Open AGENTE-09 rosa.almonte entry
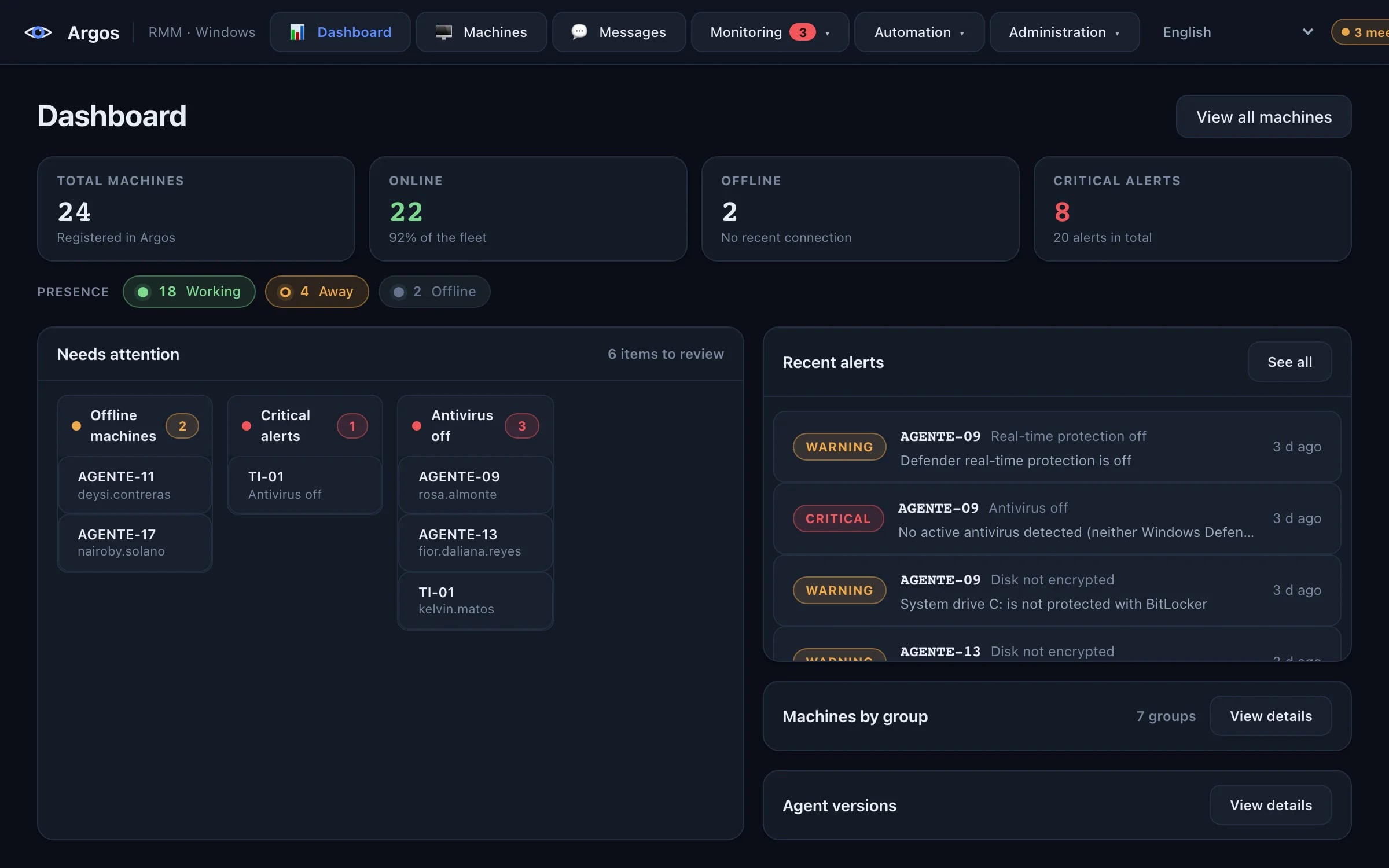Image resolution: width=1389 pixels, height=868 pixels. coord(476,485)
